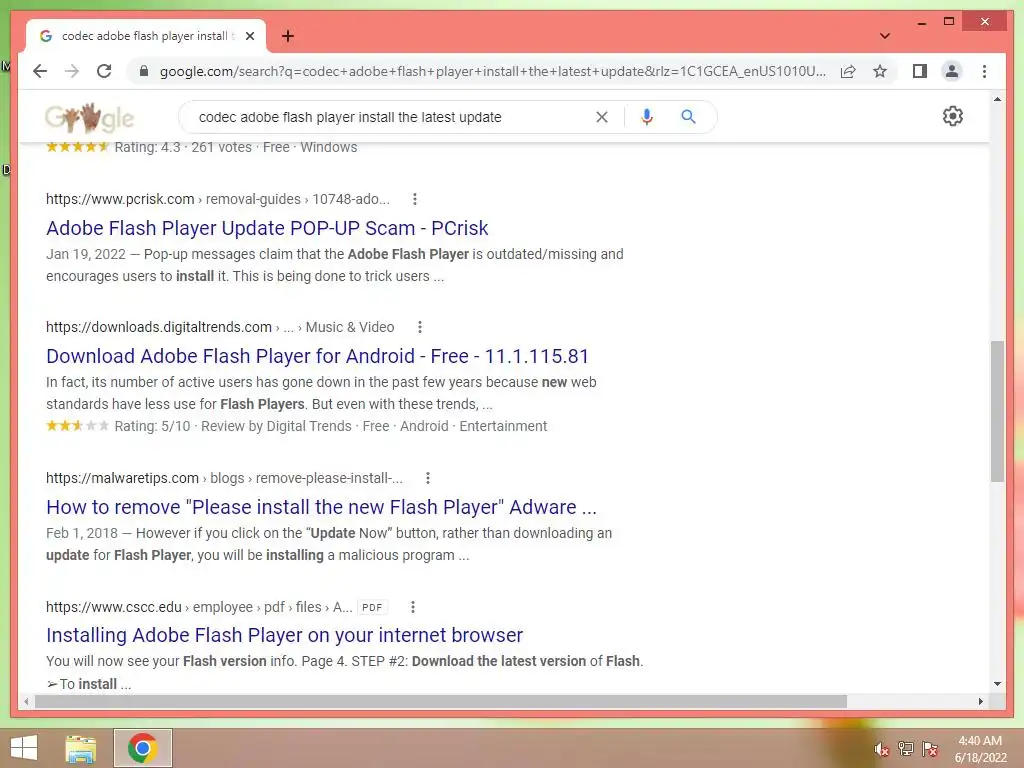Click the PDF badge on cscc.edu result
This screenshot has height=768, width=1024.
[372, 607]
